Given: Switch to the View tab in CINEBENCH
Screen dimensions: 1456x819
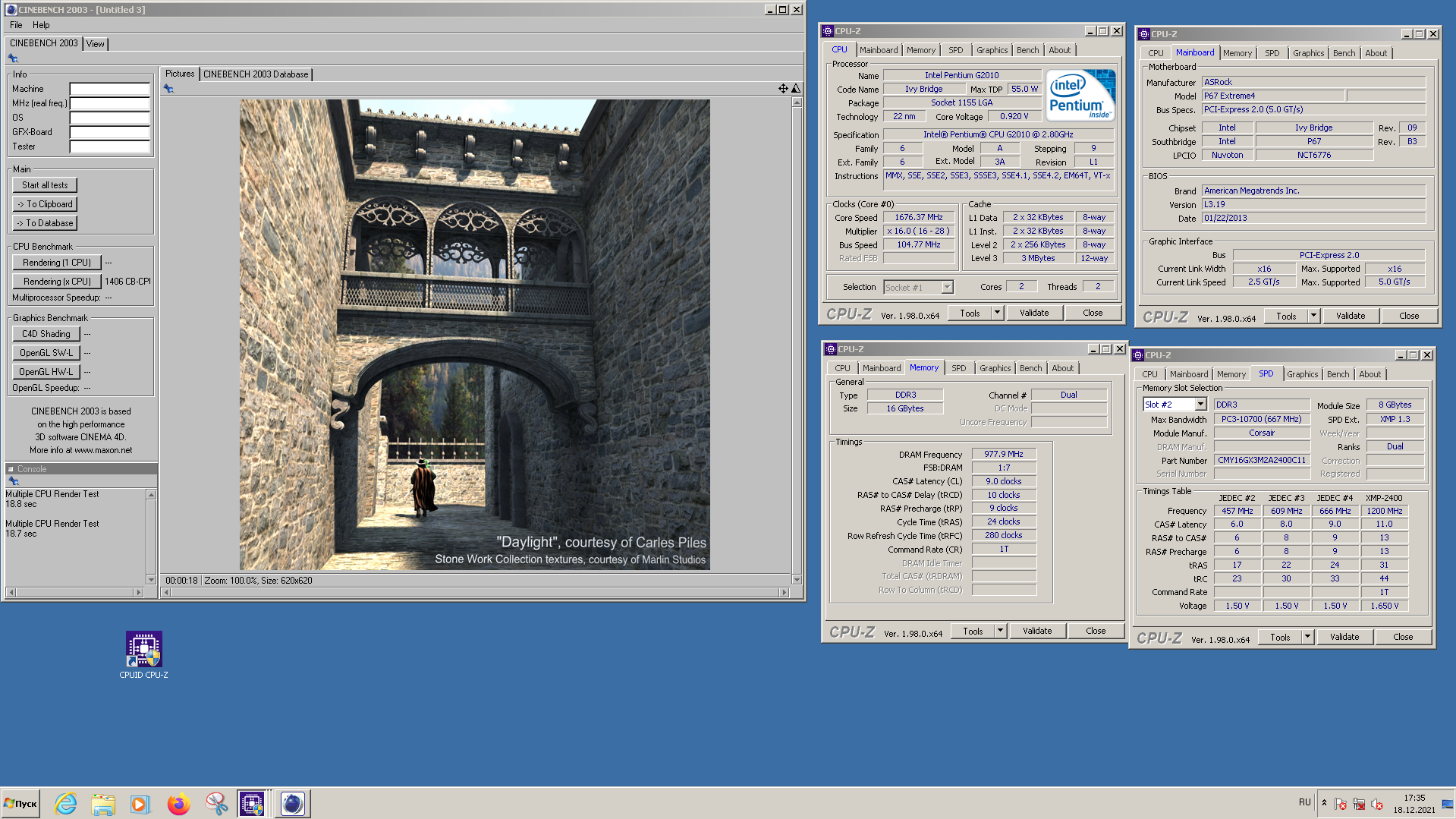Looking at the screenshot, I should click(96, 44).
